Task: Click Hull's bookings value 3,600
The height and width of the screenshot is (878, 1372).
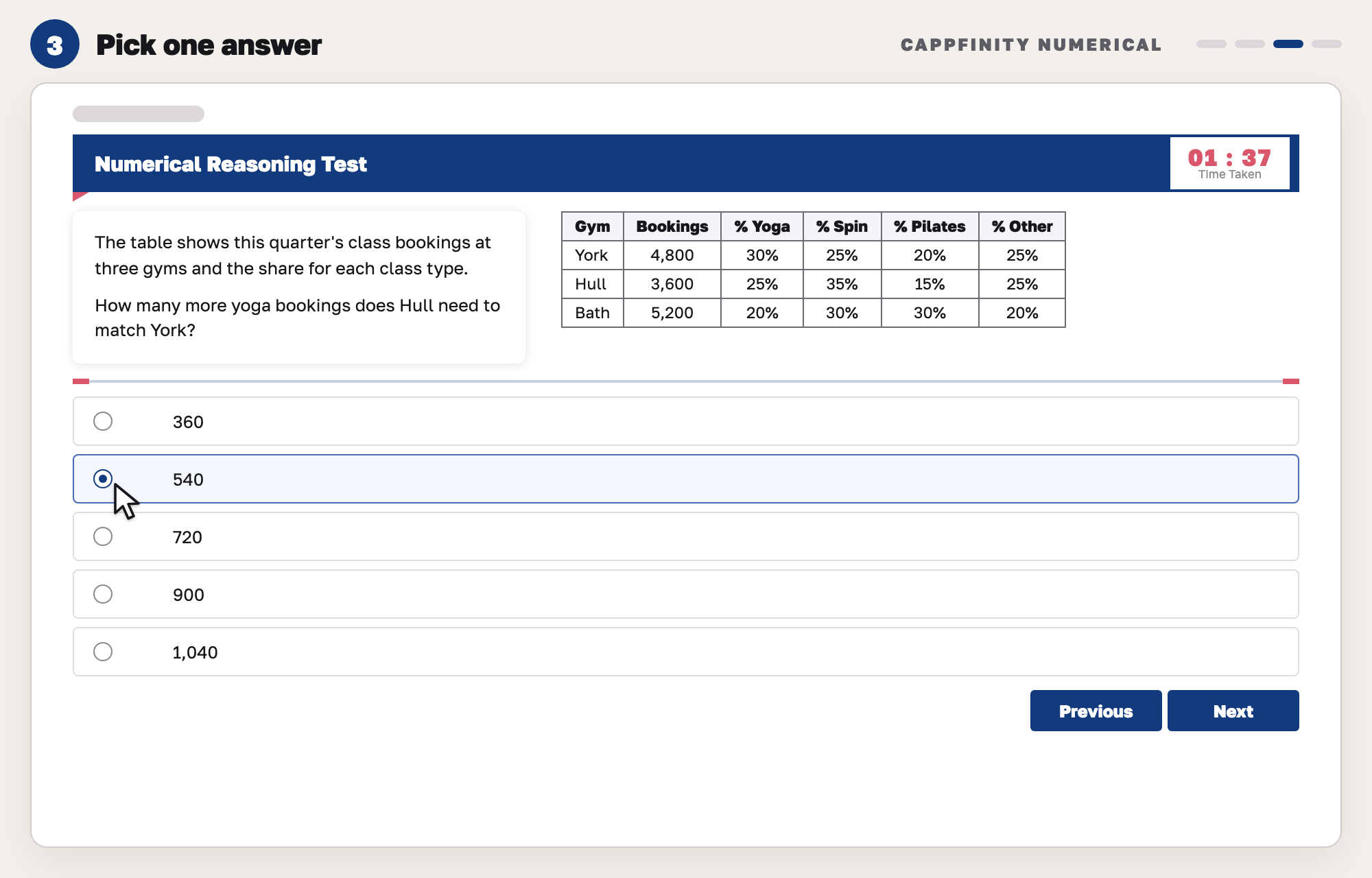Action: pyautogui.click(x=672, y=284)
